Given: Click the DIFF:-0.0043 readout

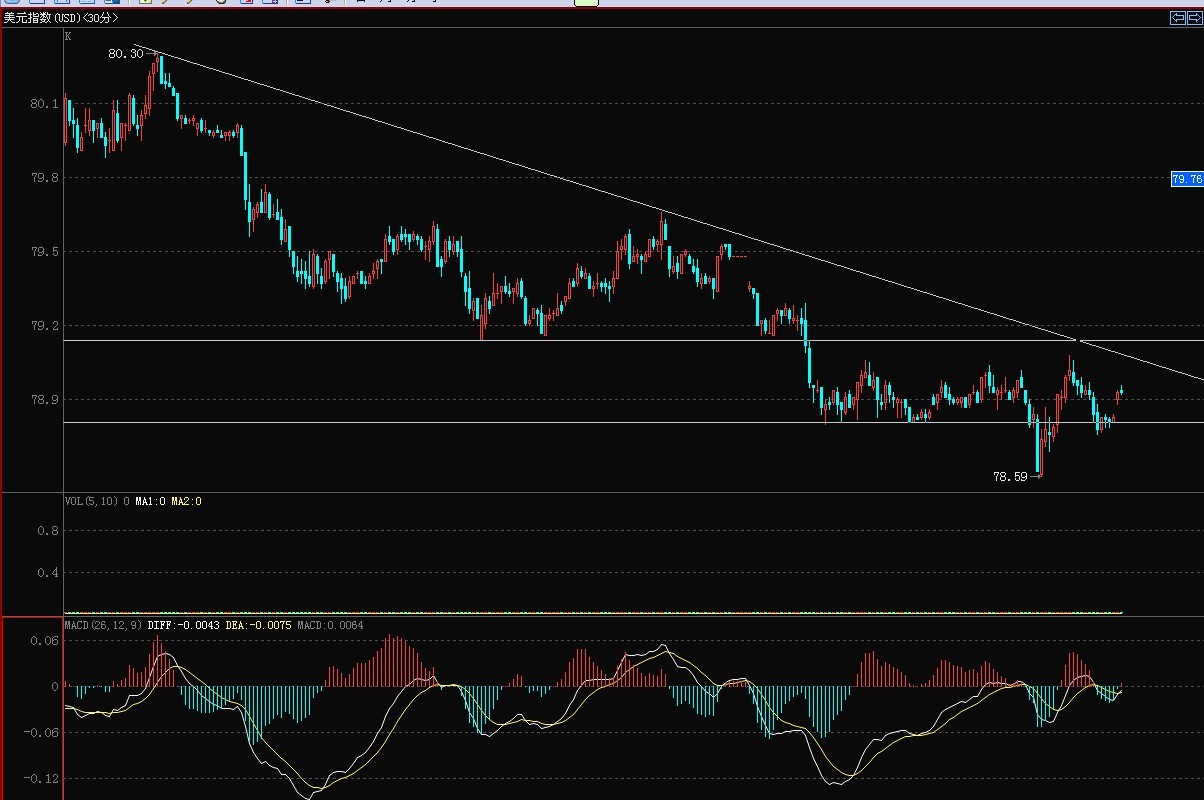Looking at the screenshot, I should 183,625.
